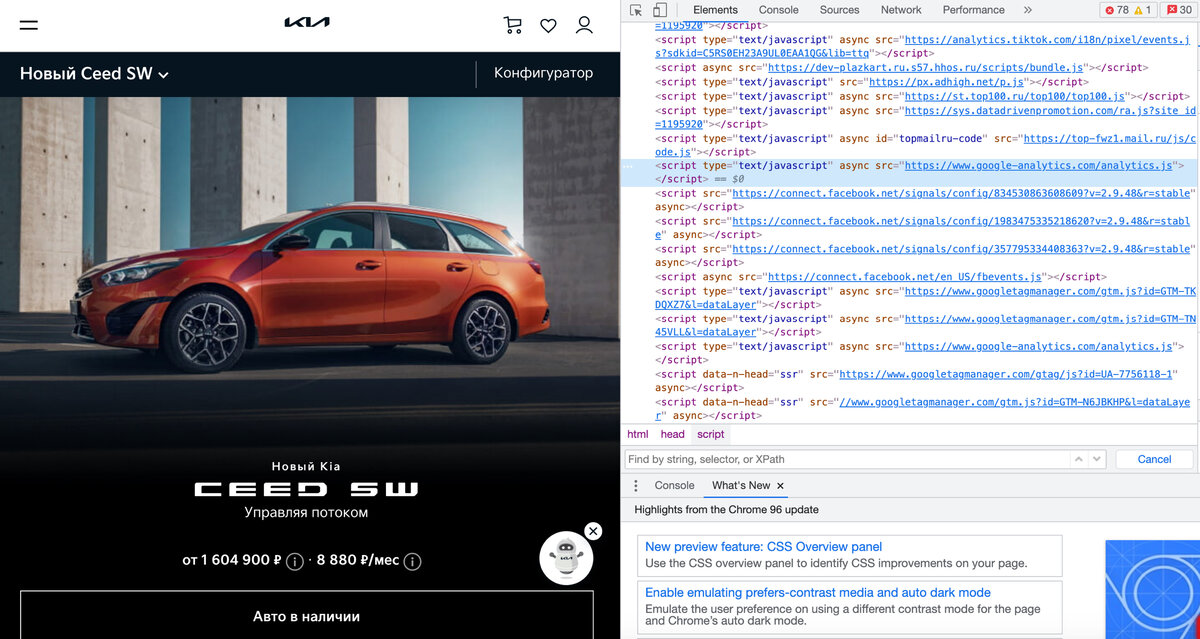Open Enable emulating prefers-contrast media link
This screenshot has height=639, width=1200.
[x=818, y=593]
